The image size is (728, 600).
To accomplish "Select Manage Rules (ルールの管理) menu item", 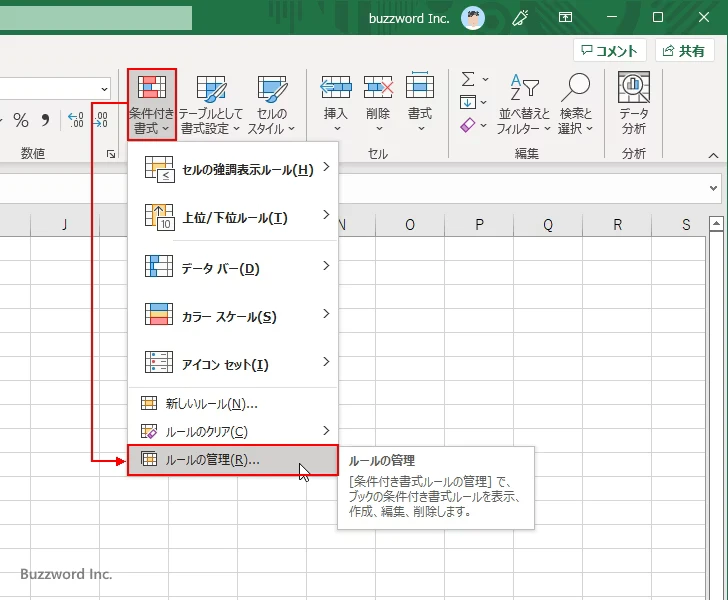I will pyautogui.click(x=233, y=460).
